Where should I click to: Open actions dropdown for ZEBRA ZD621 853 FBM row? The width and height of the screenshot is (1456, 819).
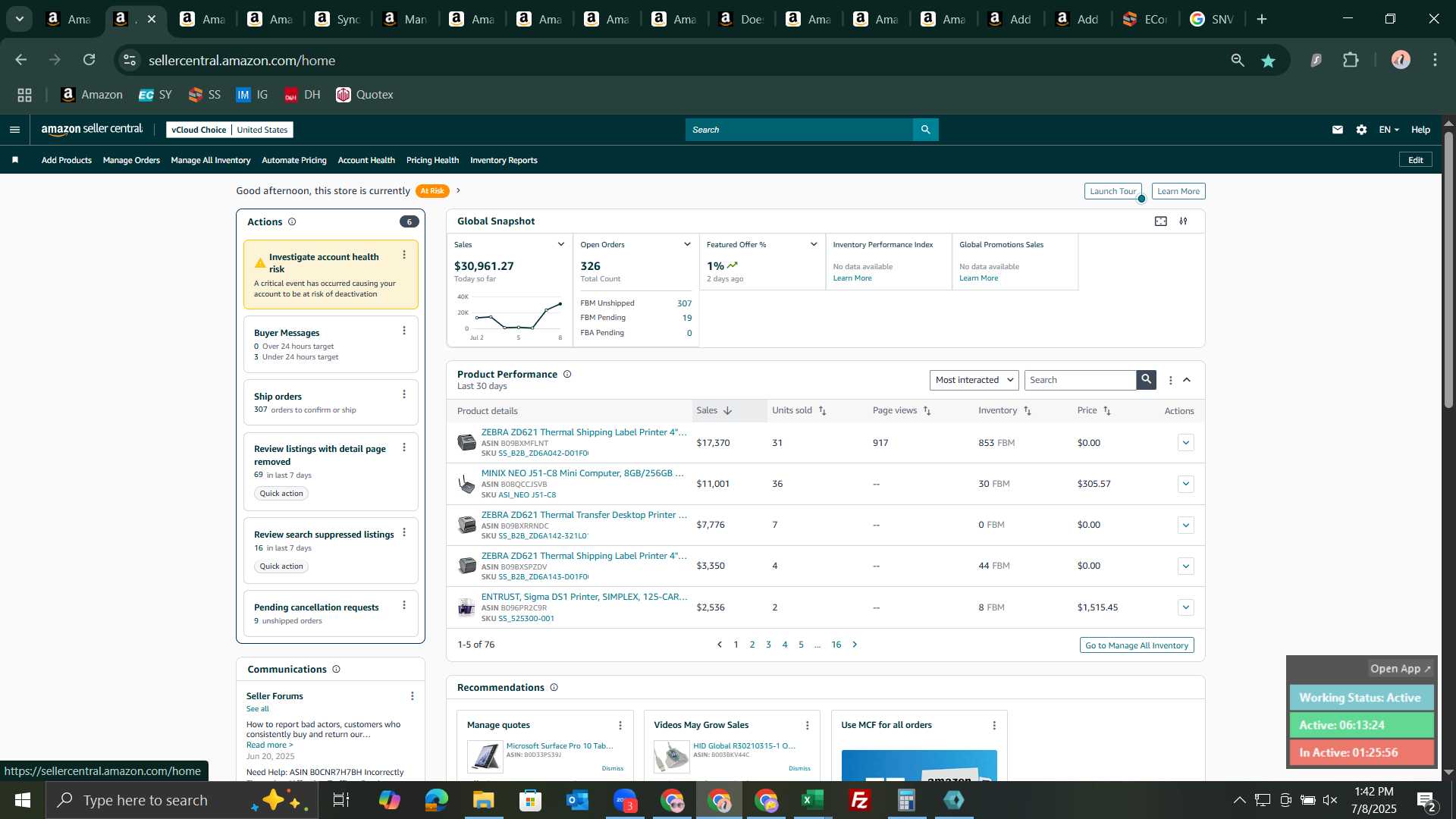(x=1186, y=443)
